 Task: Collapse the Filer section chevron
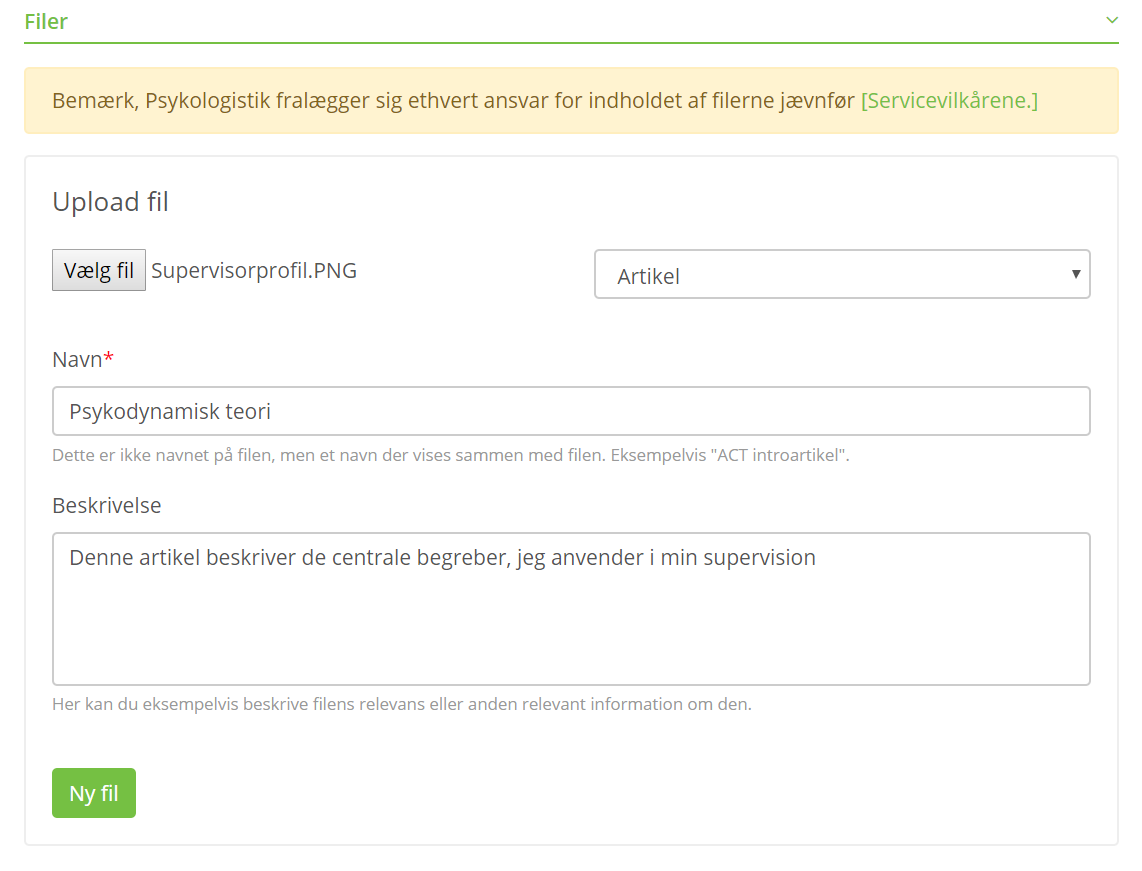coord(1111,20)
